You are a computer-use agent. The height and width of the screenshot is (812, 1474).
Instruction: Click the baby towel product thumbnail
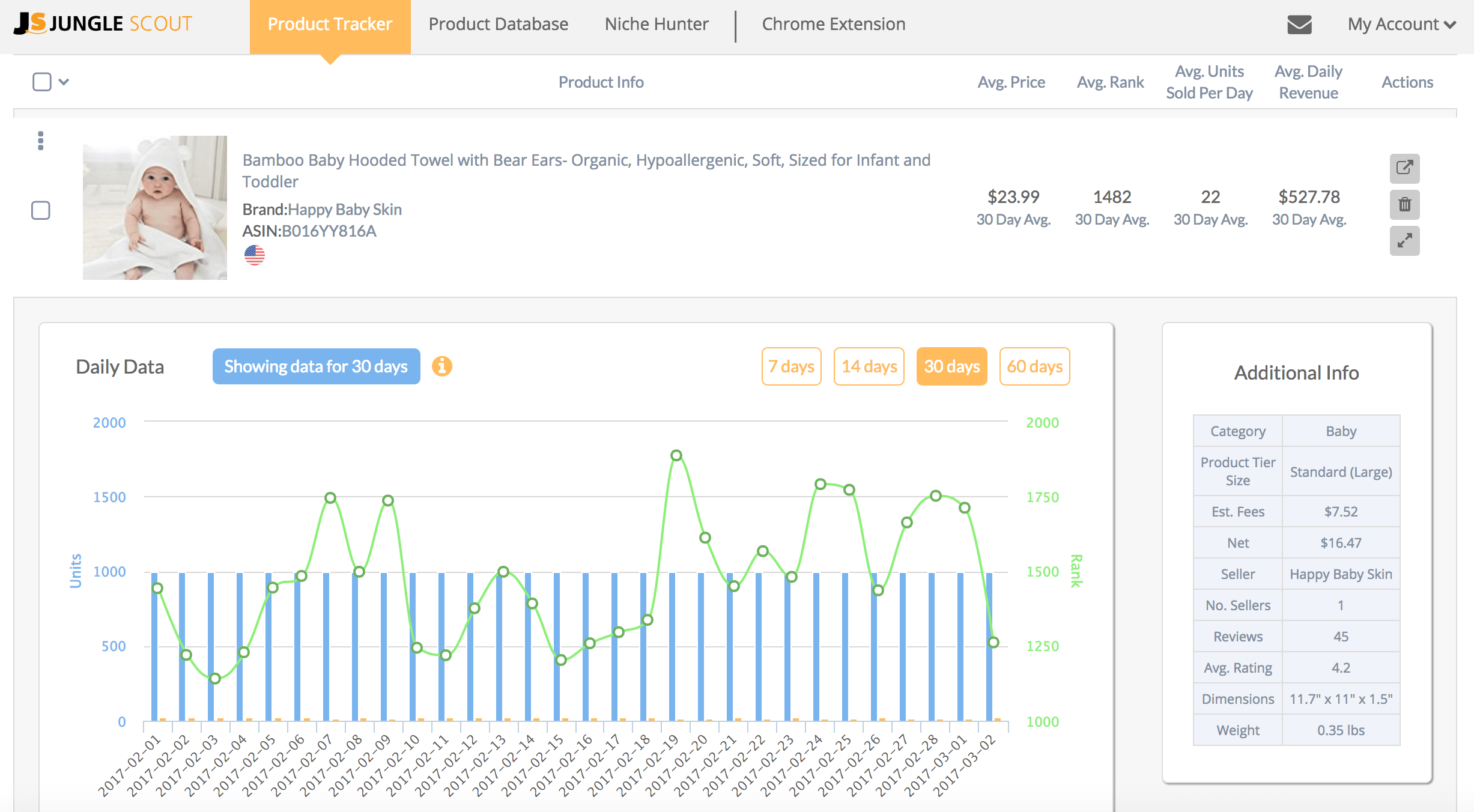tap(155, 208)
